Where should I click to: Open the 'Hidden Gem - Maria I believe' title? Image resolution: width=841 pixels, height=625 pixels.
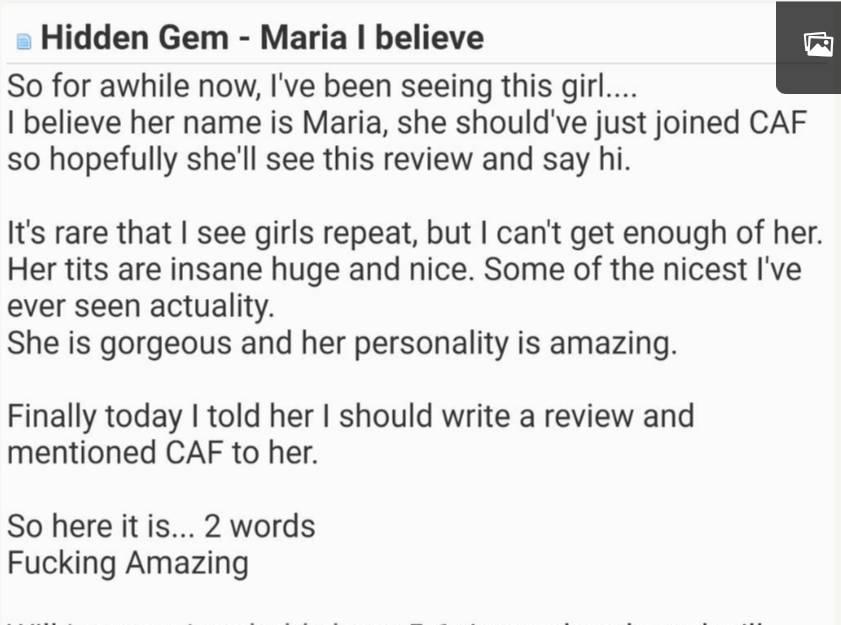pyautogui.click(x=262, y=38)
